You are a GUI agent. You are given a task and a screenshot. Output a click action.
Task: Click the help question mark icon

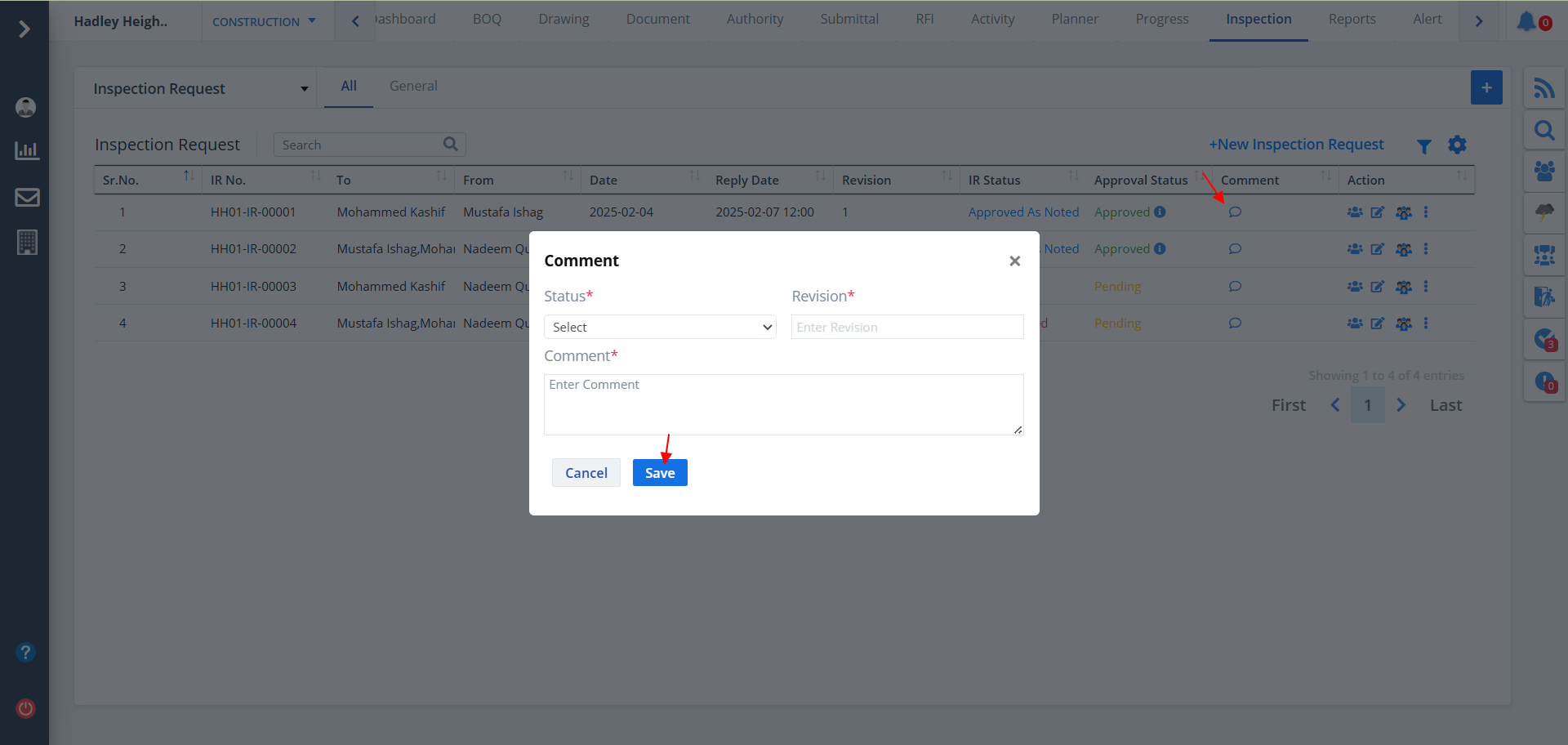[25, 653]
